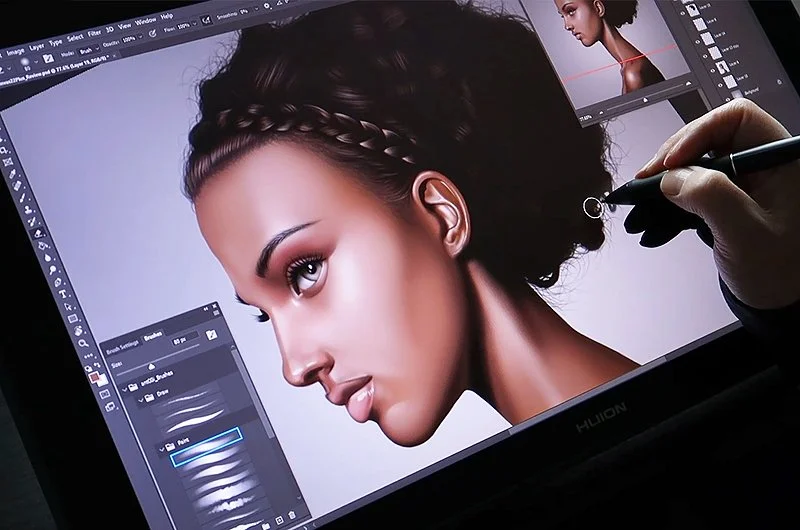Select the Frame tool in toolbar

pyautogui.click(x=8, y=162)
